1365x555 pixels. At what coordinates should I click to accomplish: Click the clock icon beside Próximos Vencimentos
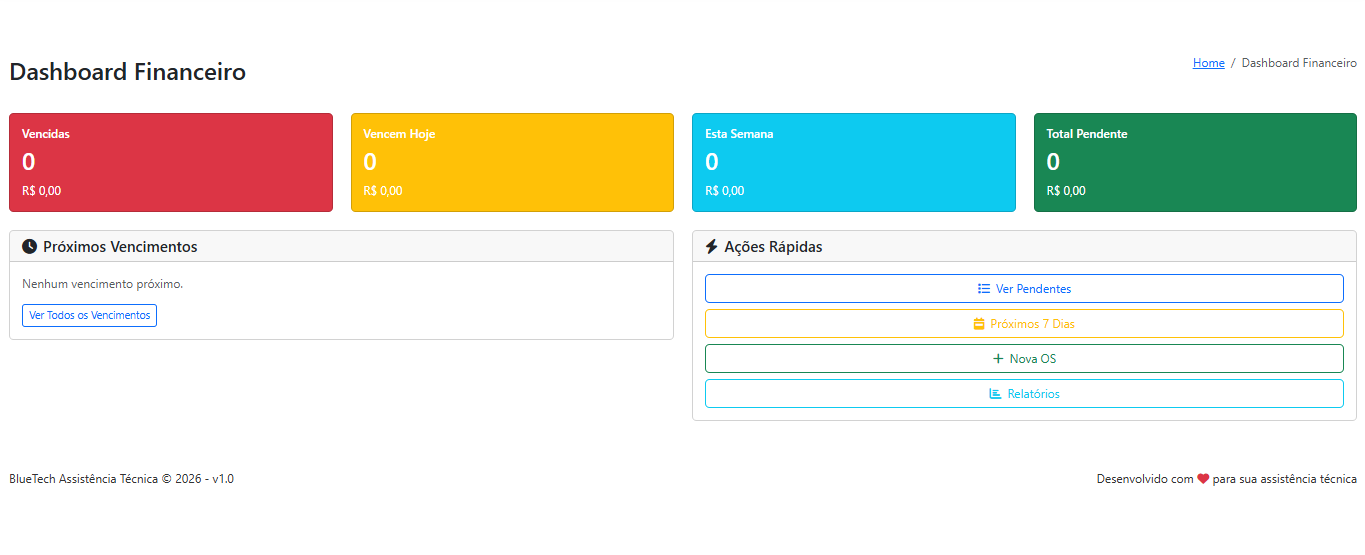click(x=29, y=246)
